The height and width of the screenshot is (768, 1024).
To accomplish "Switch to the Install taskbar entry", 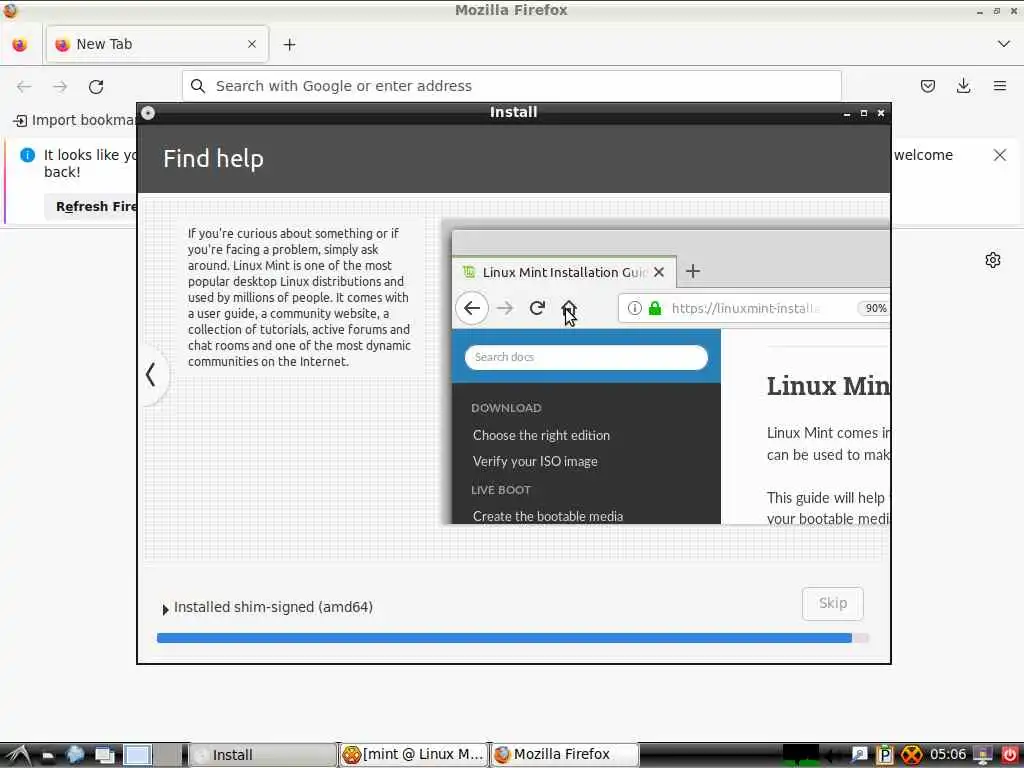I will click(x=263, y=755).
